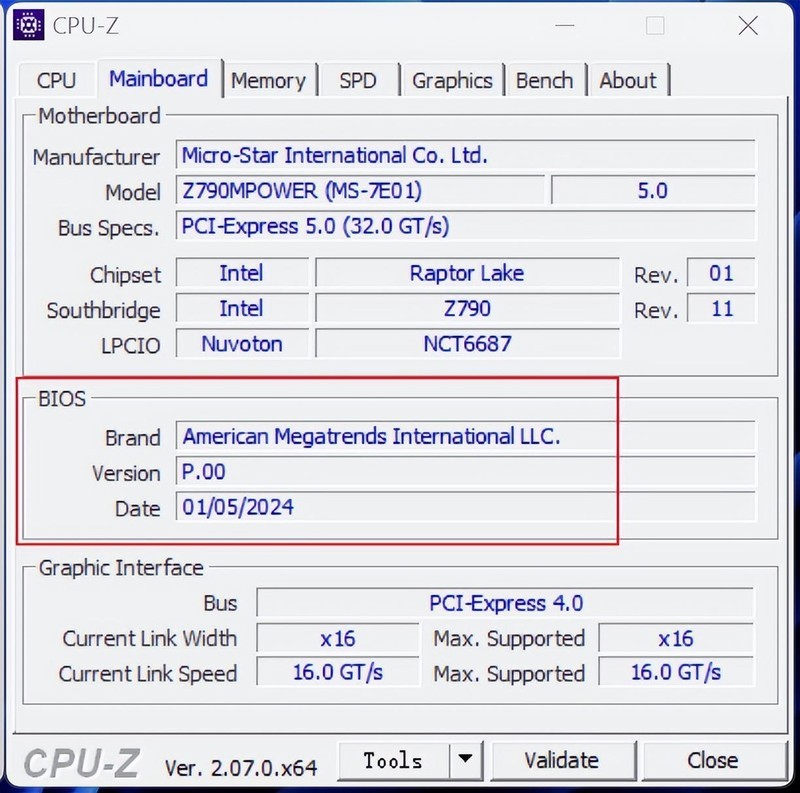Click BIOS Brand American Megatrends field
This screenshot has width=800, height=793.
point(465,435)
